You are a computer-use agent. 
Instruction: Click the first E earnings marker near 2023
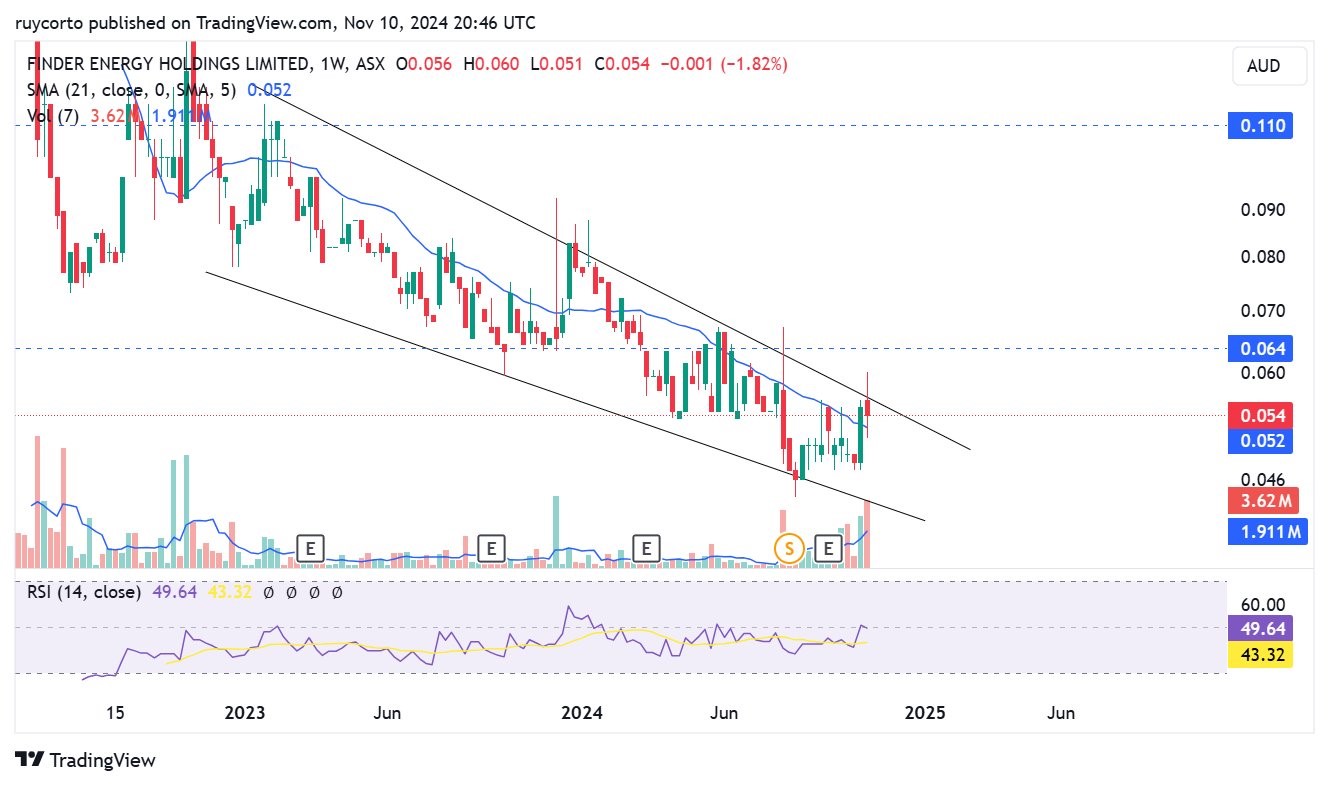coord(310,548)
